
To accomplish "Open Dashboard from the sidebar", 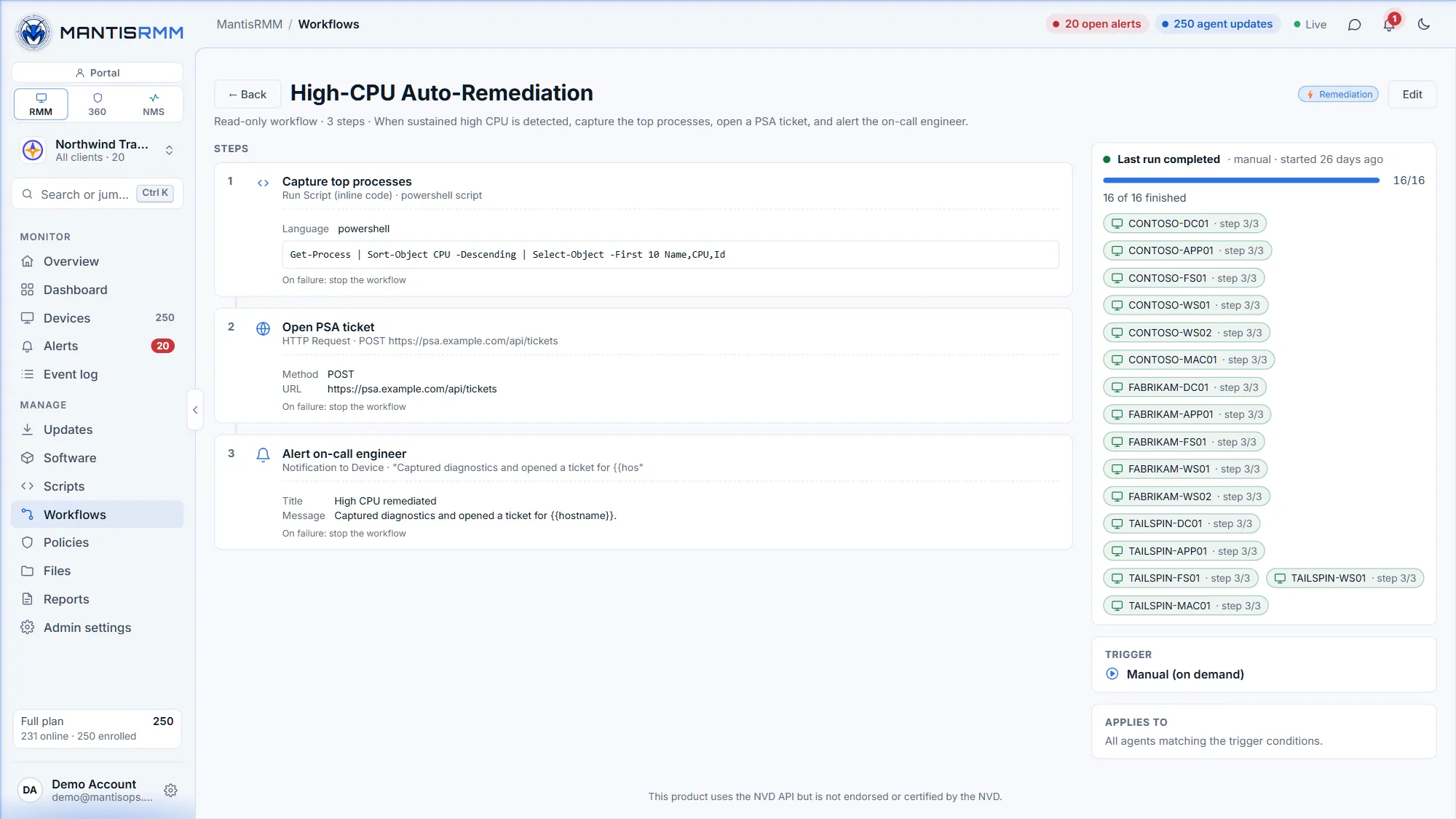I will coord(98,290).
